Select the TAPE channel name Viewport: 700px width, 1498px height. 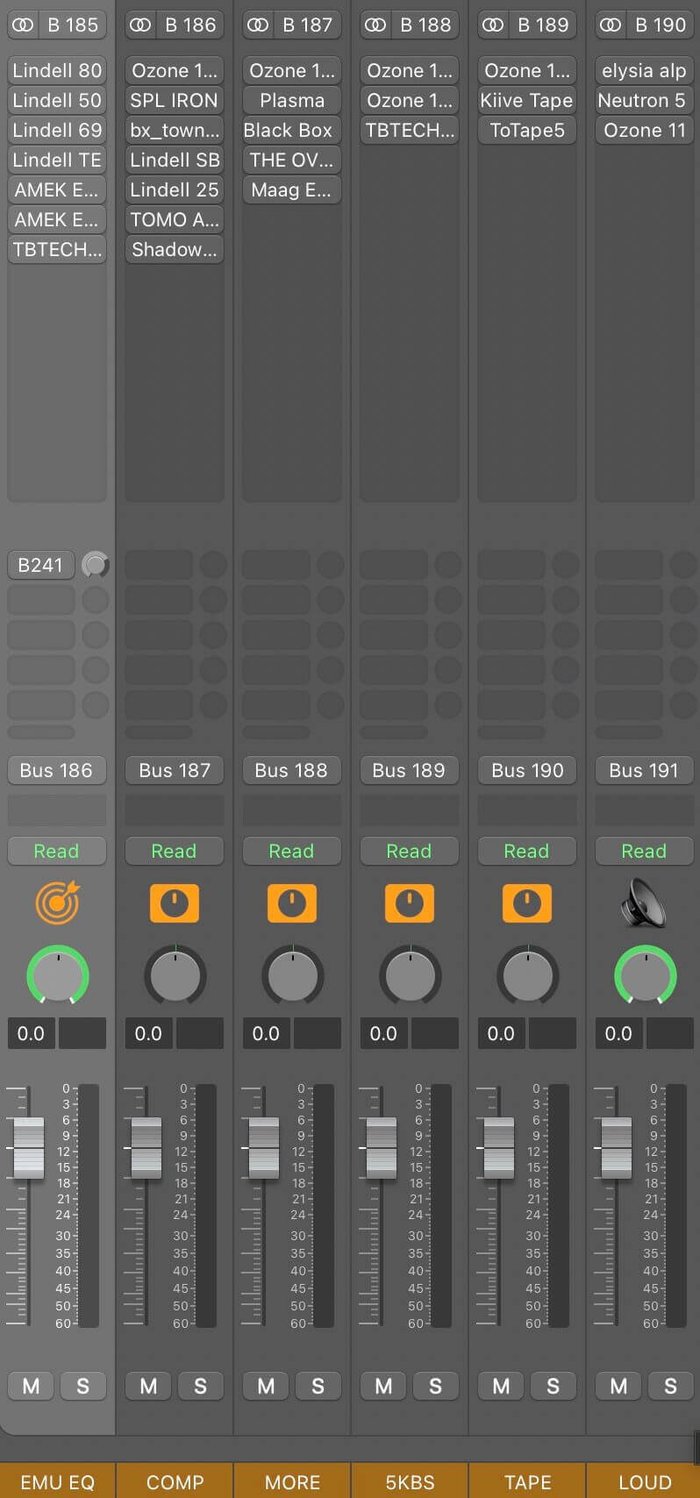point(527,1482)
